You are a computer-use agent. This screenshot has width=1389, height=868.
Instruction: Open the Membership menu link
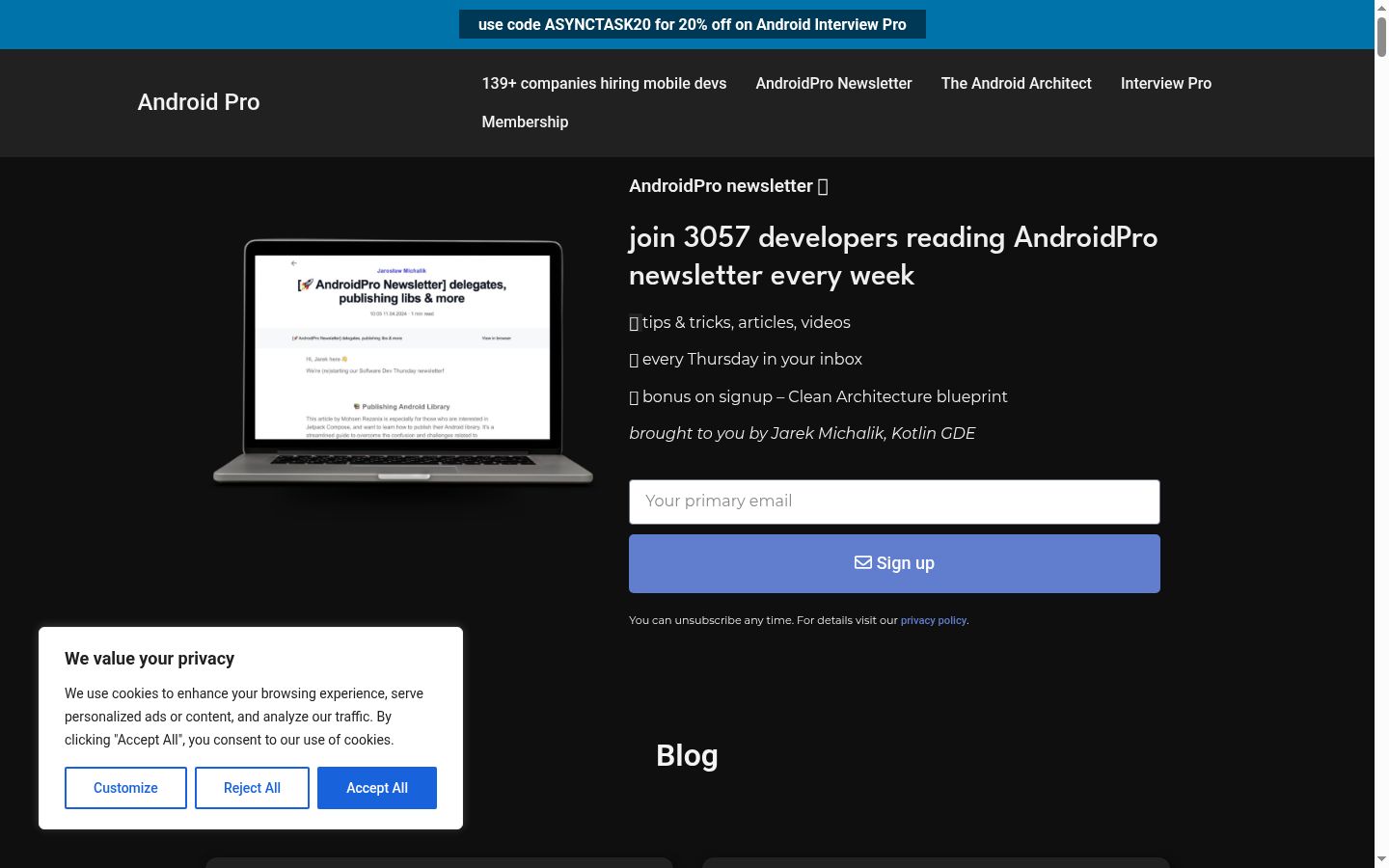click(525, 122)
